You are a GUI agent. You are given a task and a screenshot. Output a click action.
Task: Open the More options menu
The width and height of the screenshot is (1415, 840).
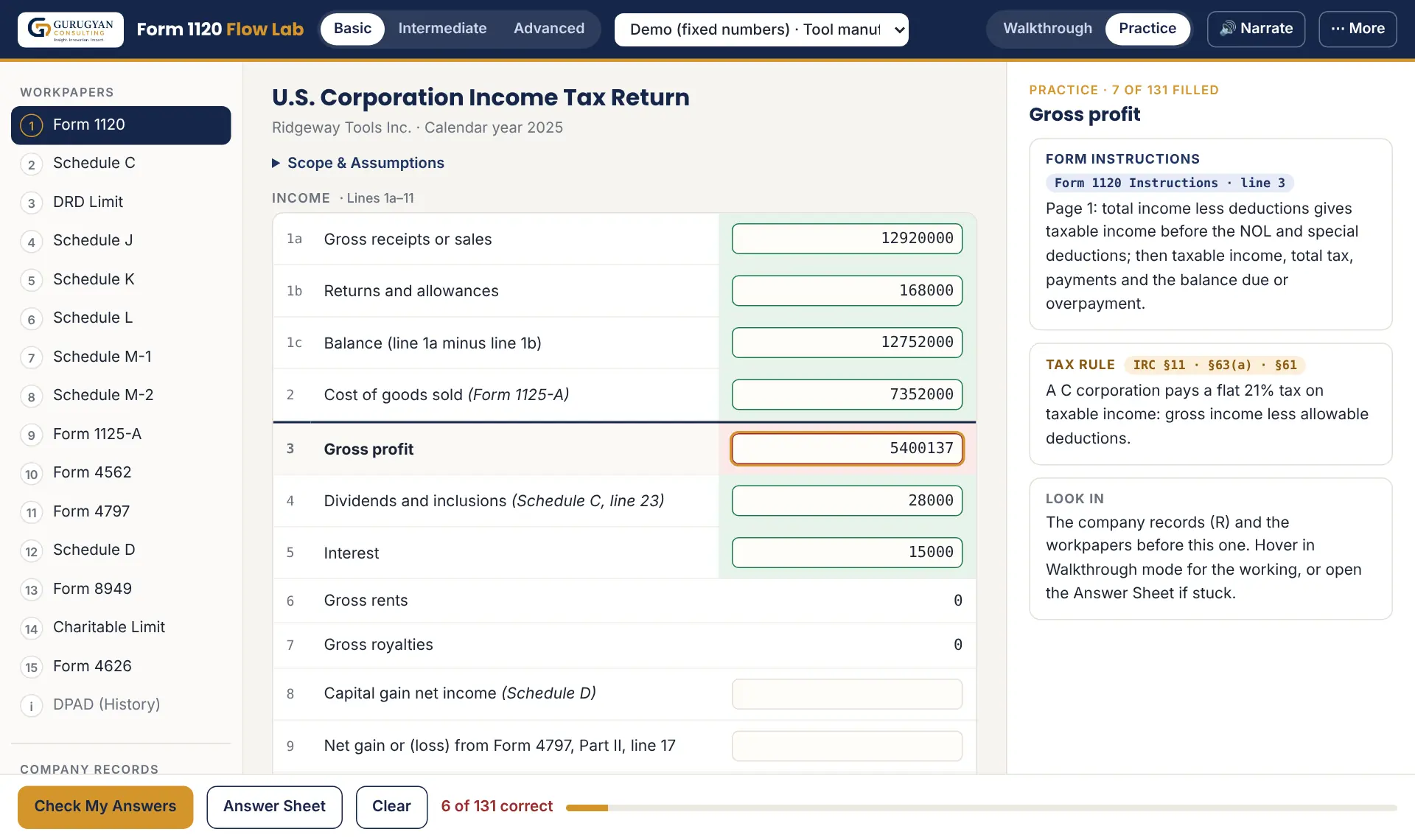click(1358, 29)
